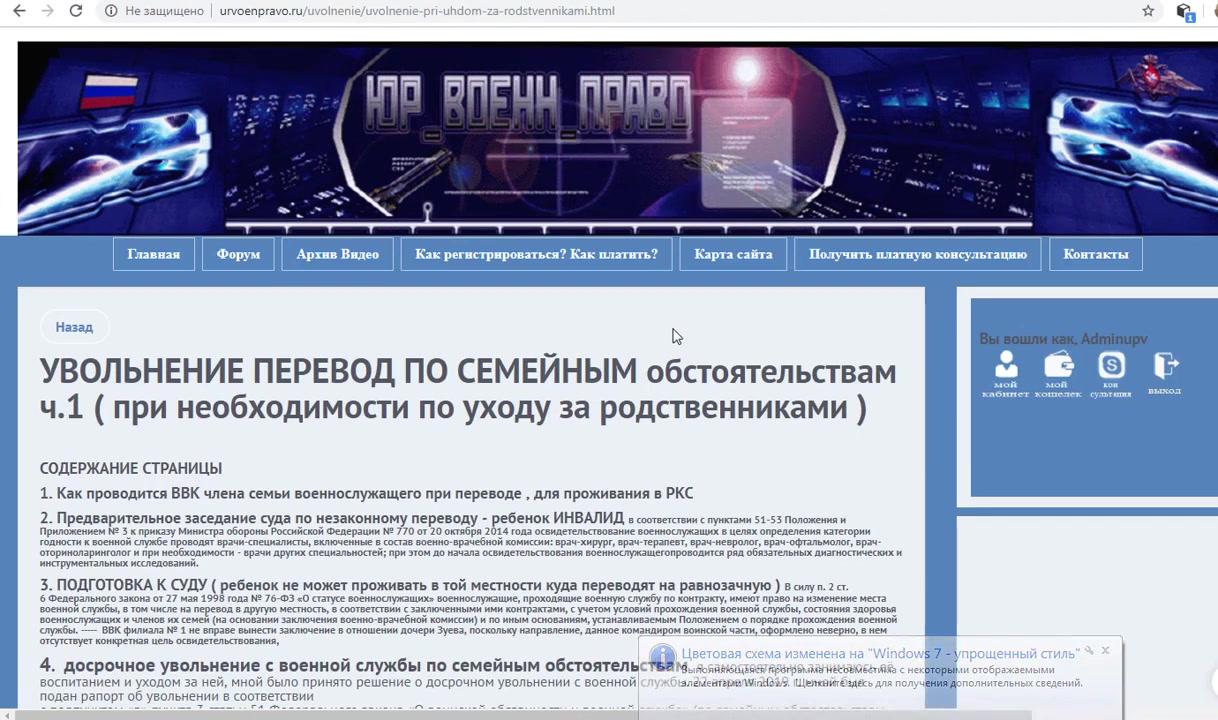Click contents item 2 'Предварительное заседание суда'
Image resolution: width=1218 pixels, height=720 pixels.
(331, 518)
